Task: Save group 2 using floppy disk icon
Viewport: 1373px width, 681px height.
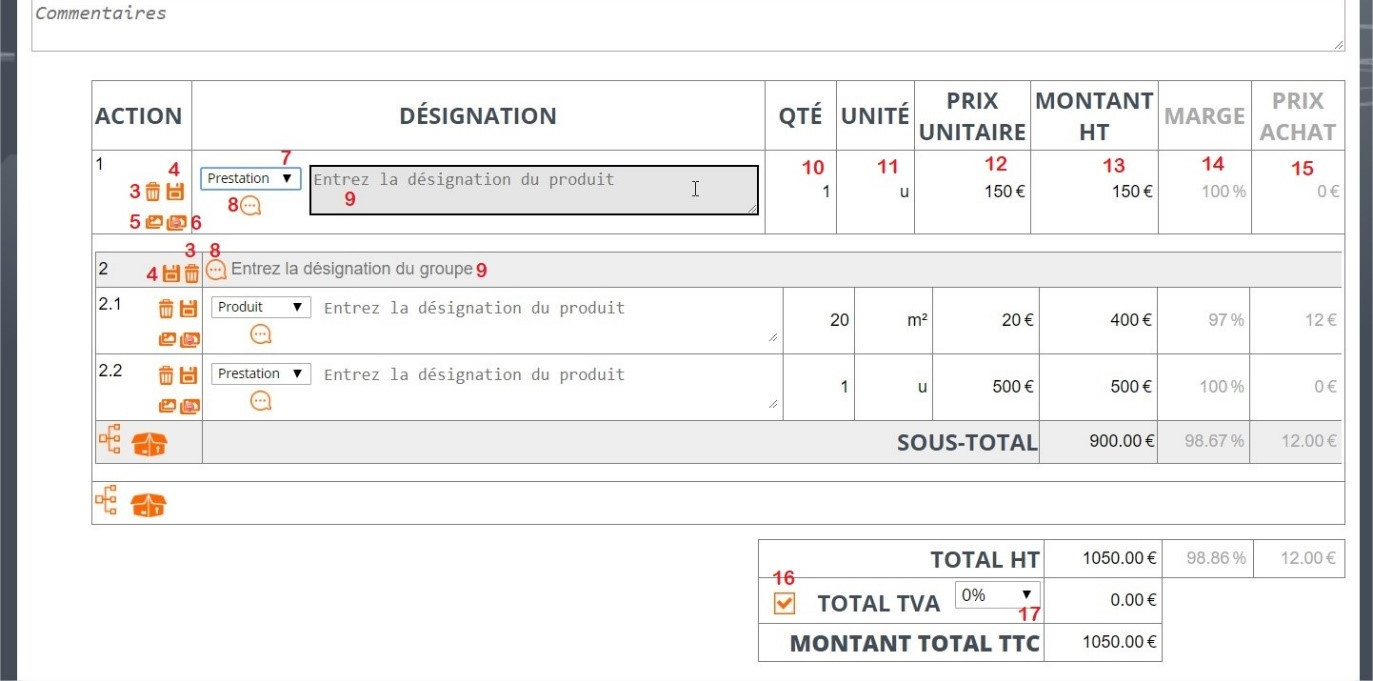Action: coord(171,273)
